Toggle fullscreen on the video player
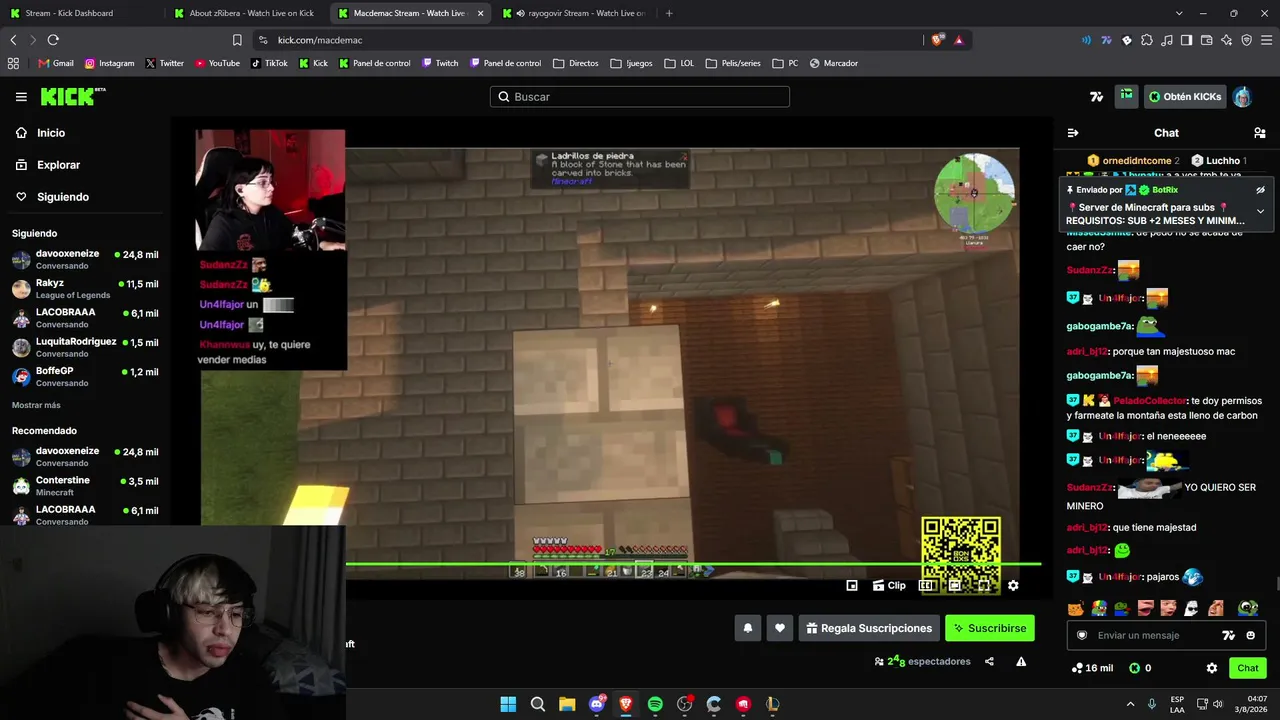Viewport: 1280px width, 720px height. [984, 586]
